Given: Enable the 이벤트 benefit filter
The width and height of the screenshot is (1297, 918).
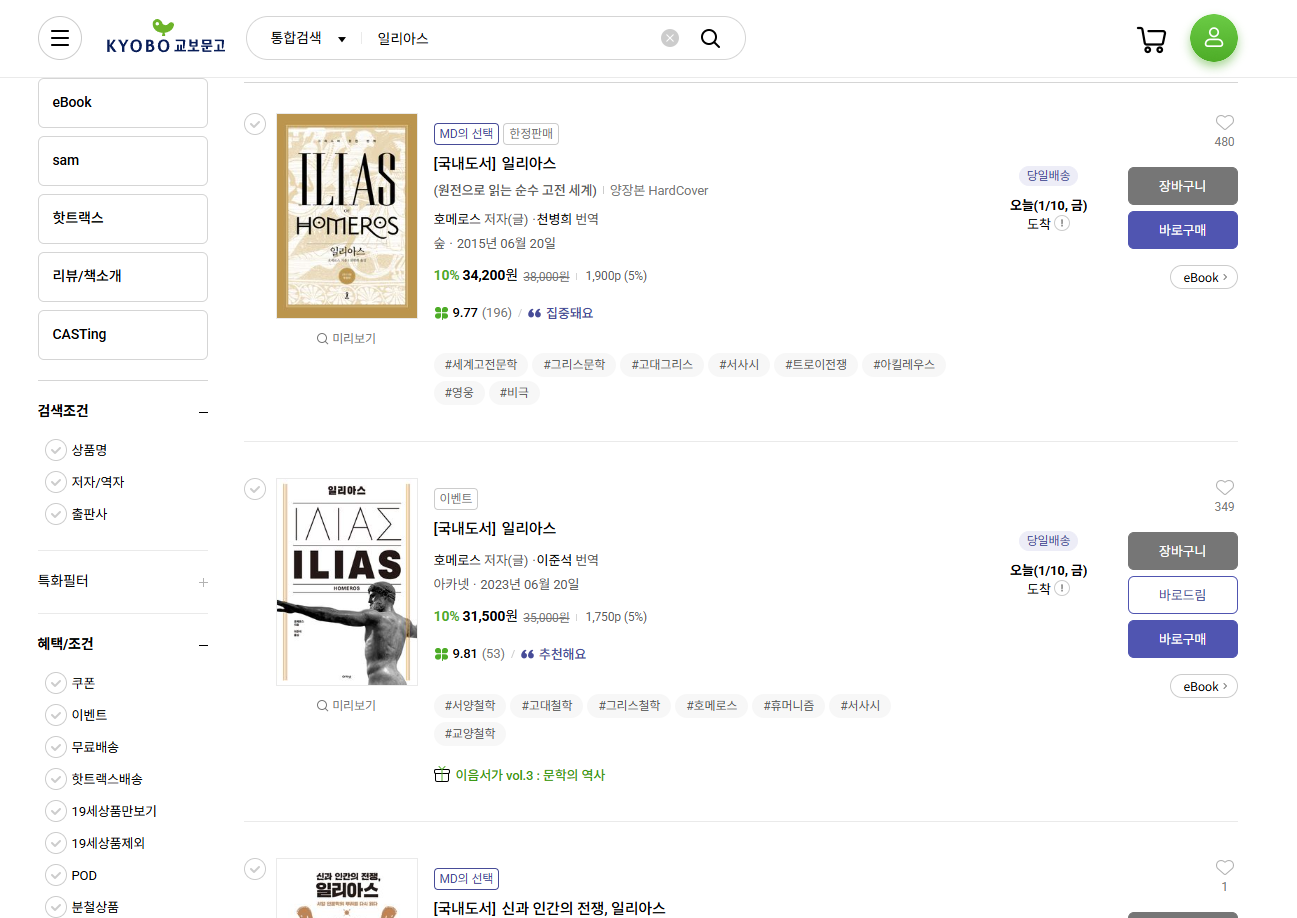Looking at the screenshot, I should [x=56, y=715].
